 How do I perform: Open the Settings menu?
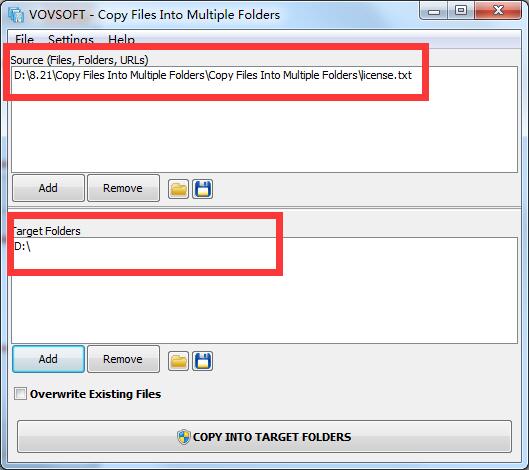pos(71,39)
